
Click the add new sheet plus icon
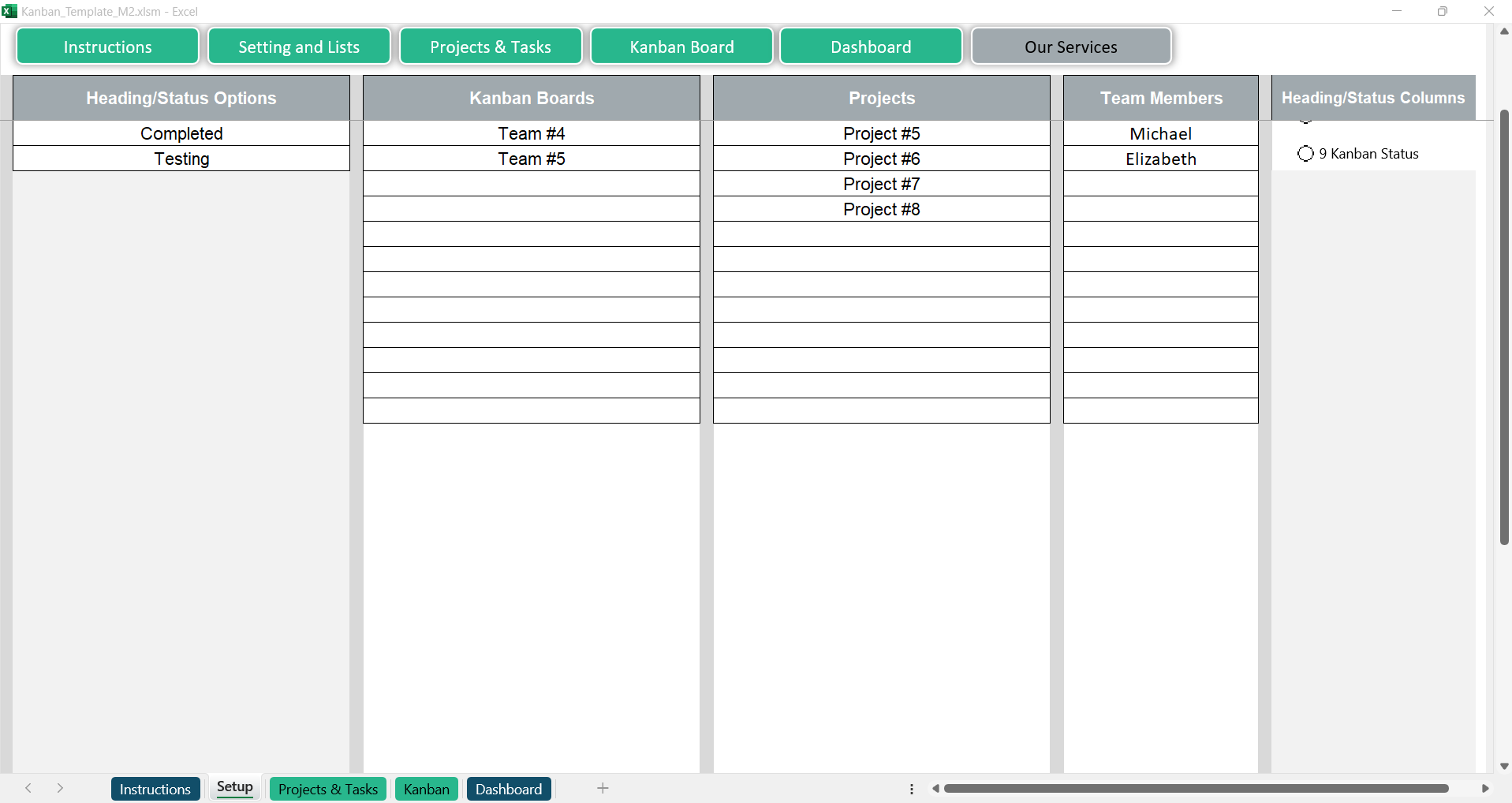pos(603,788)
